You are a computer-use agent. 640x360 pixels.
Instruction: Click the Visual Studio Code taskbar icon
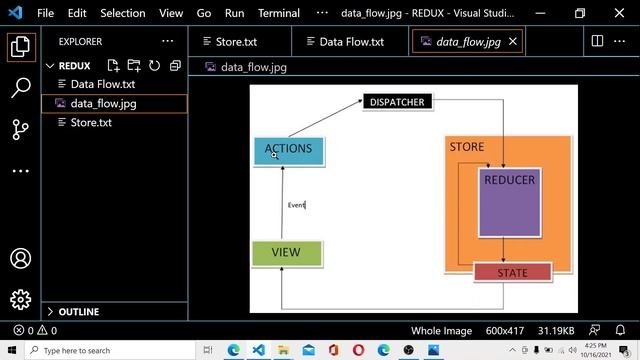pos(258,350)
